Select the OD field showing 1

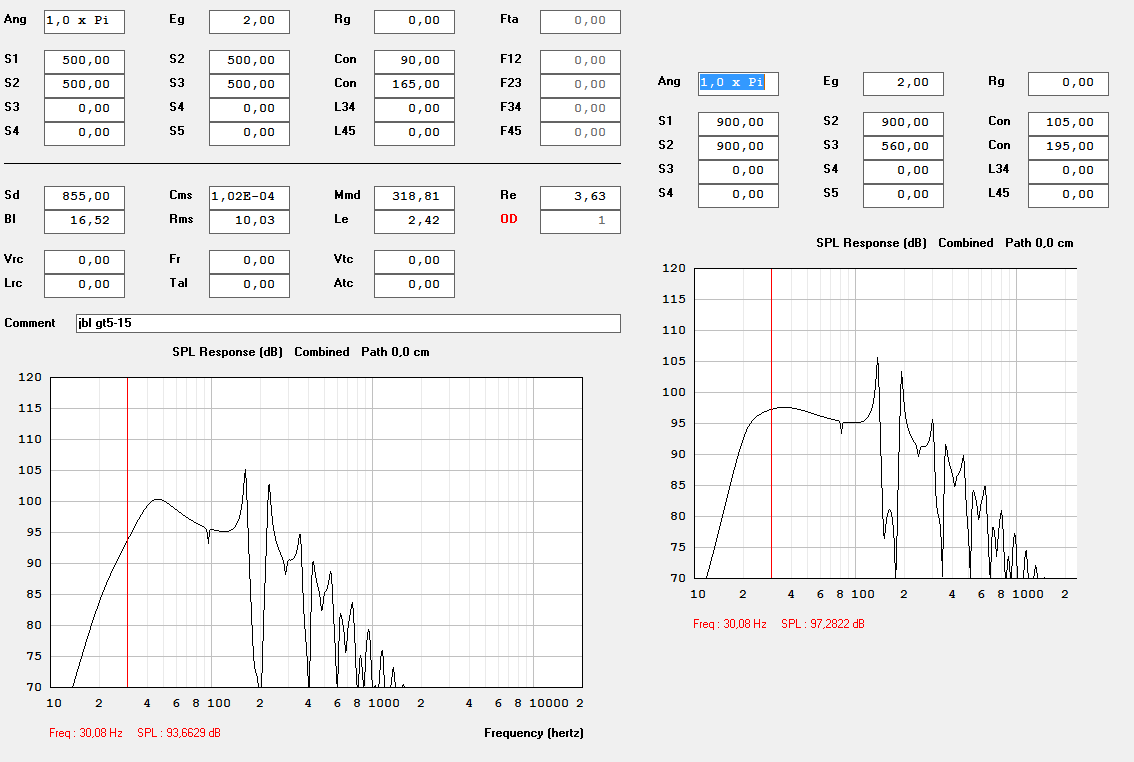click(580, 221)
